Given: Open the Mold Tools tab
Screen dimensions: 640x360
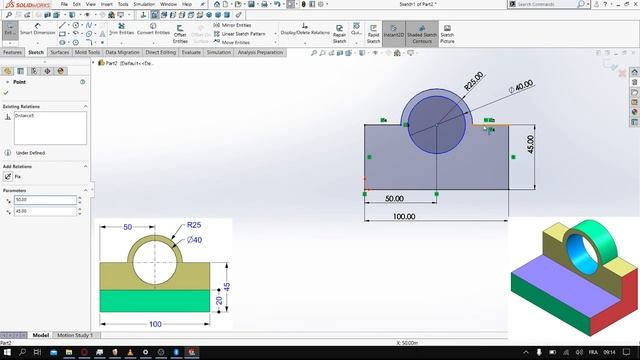Looking at the screenshot, I should tap(87, 52).
